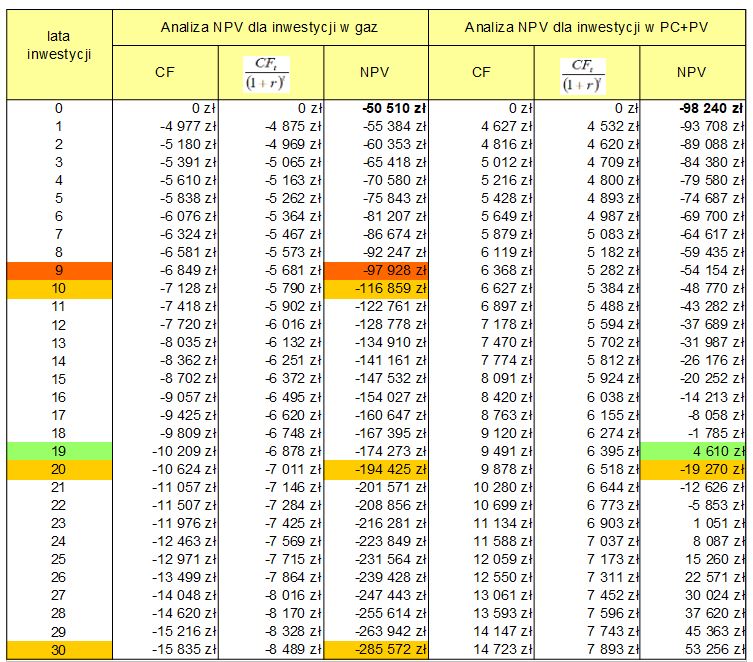753x662 pixels.
Task: Select gas CF value -7 720 zł
Action: tap(188, 325)
